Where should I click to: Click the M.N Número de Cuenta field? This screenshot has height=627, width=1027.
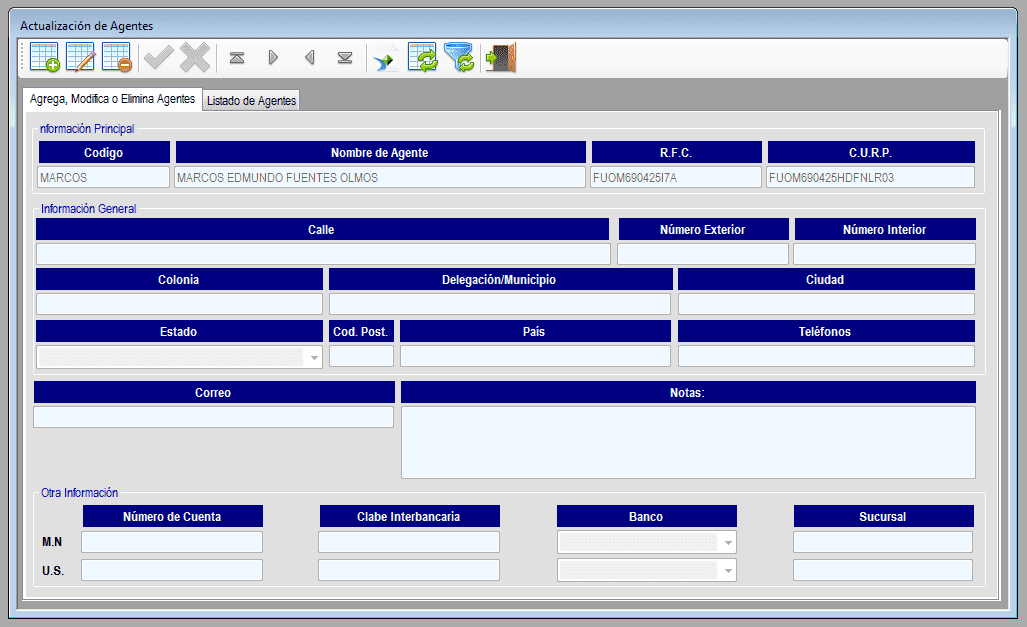(172, 542)
